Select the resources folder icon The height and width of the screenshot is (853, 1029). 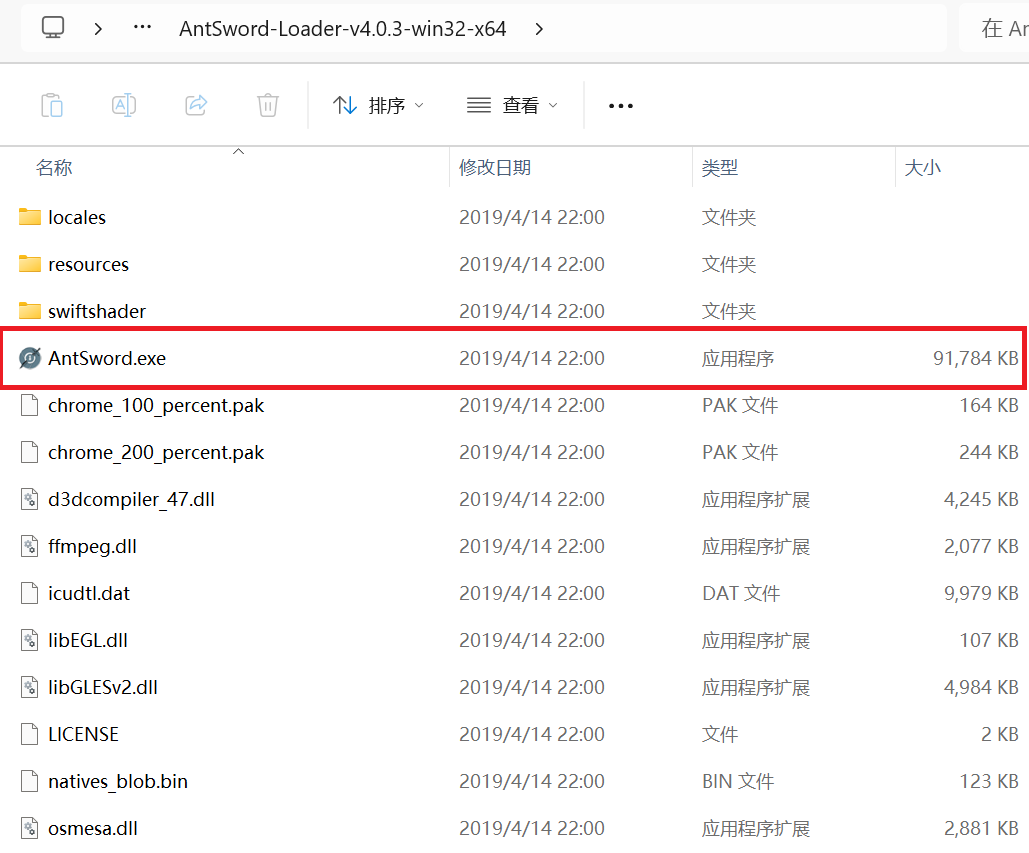(x=30, y=264)
